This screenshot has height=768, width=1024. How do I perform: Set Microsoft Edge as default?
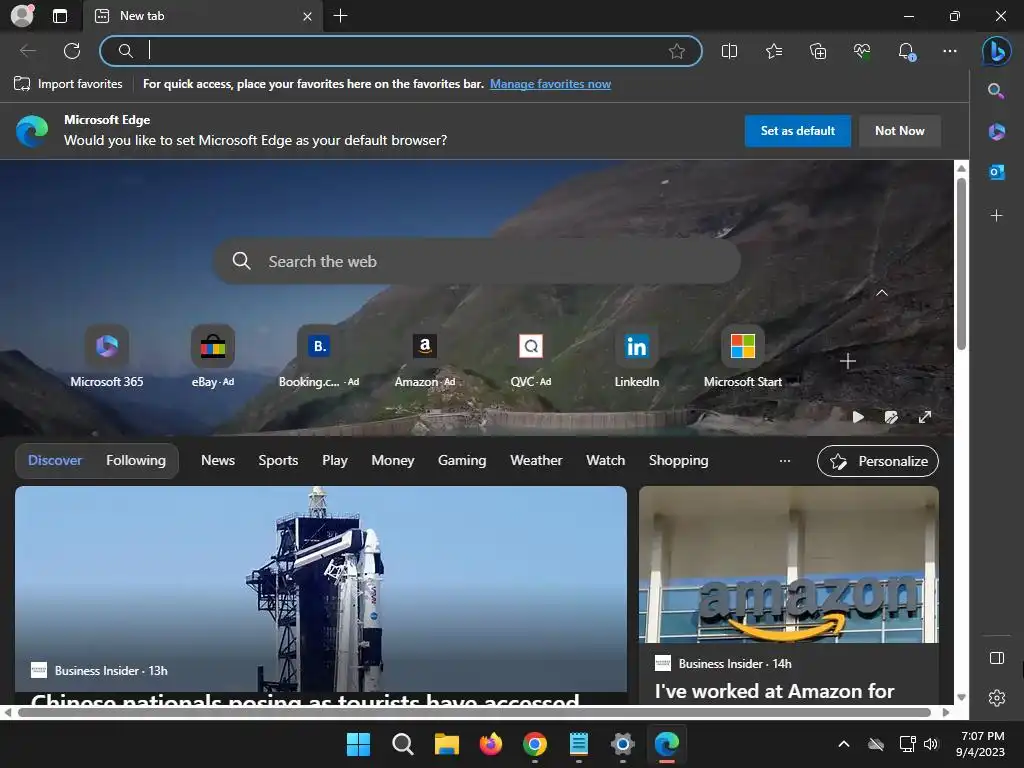[797, 131]
